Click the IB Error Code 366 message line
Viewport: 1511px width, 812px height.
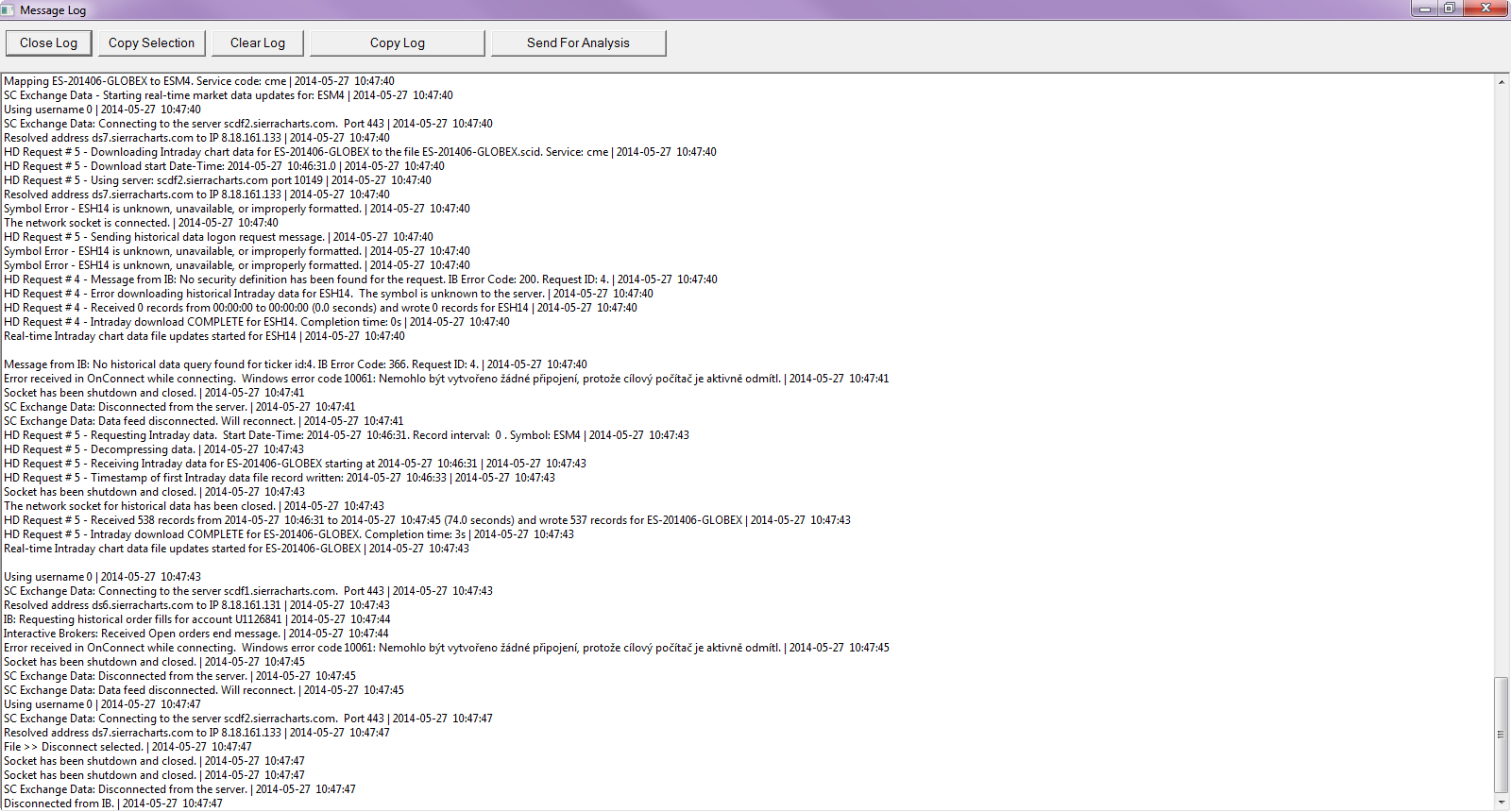[x=296, y=364]
